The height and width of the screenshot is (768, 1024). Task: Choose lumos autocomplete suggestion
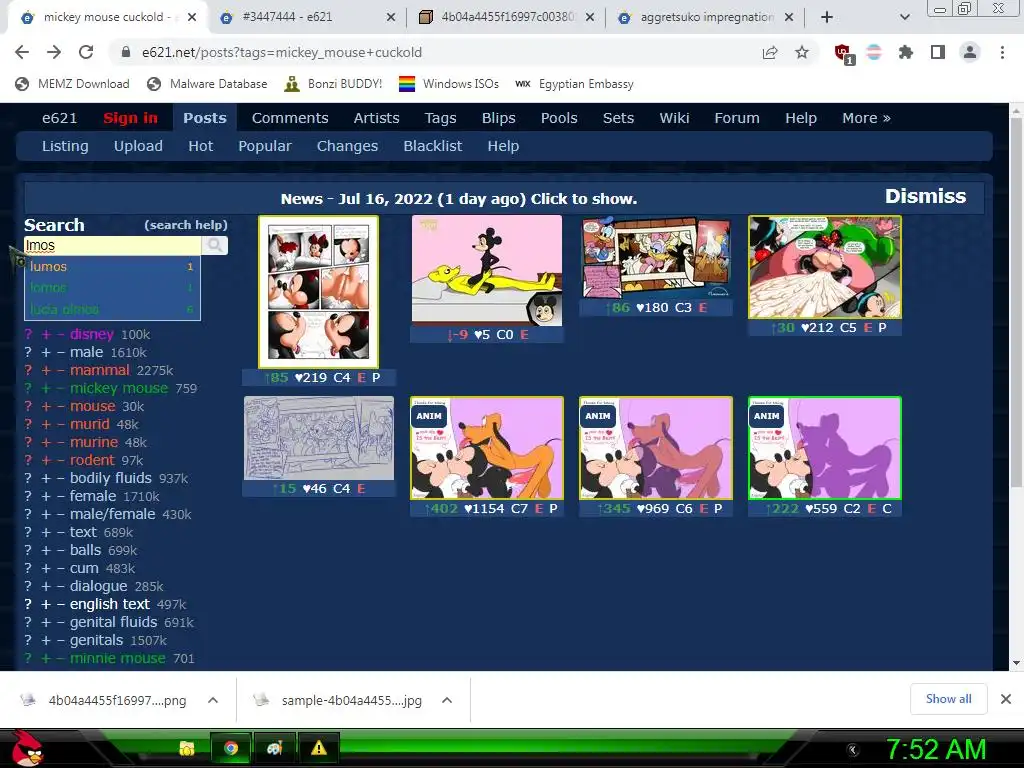(x=112, y=266)
